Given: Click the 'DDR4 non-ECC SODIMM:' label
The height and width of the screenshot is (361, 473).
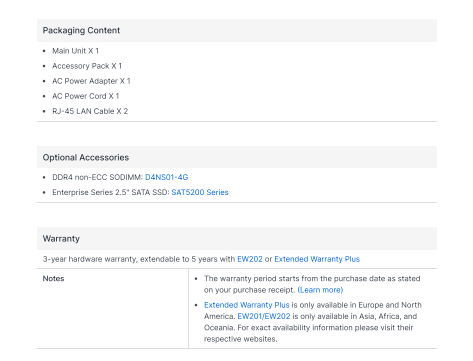Looking at the screenshot, I should pyautogui.click(x=97, y=177).
